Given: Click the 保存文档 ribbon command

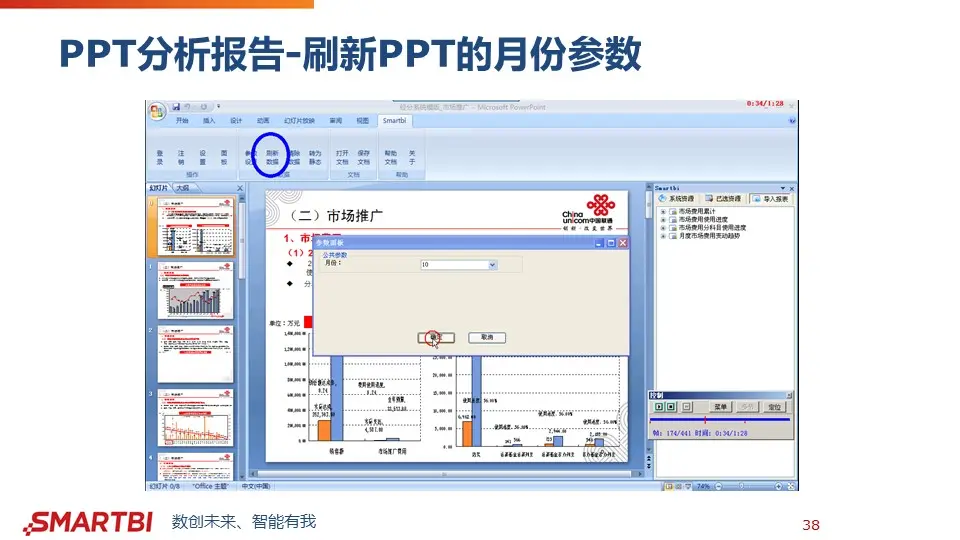Looking at the screenshot, I should coord(364,157).
